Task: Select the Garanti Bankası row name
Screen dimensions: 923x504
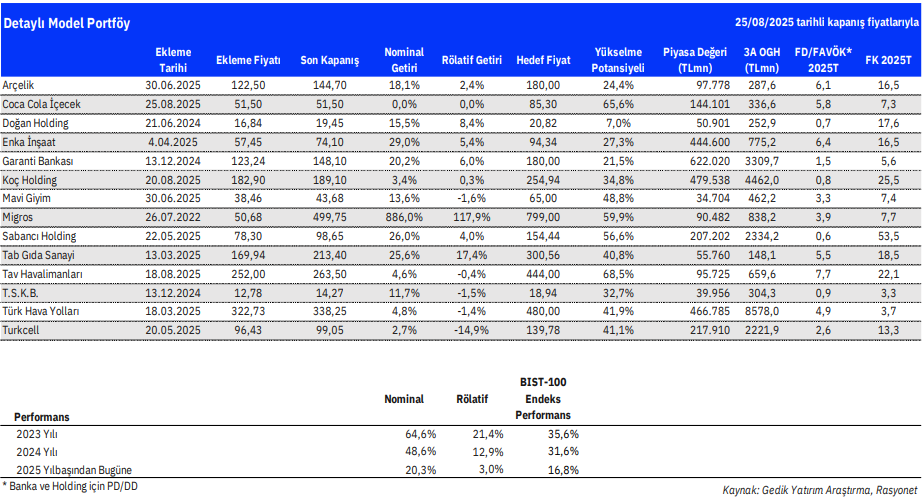Action: pyautogui.click(x=39, y=161)
